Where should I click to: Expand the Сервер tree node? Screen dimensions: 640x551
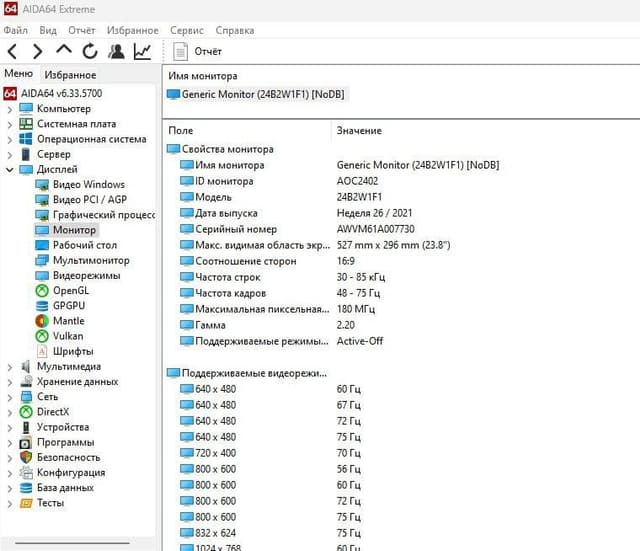(x=10, y=155)
